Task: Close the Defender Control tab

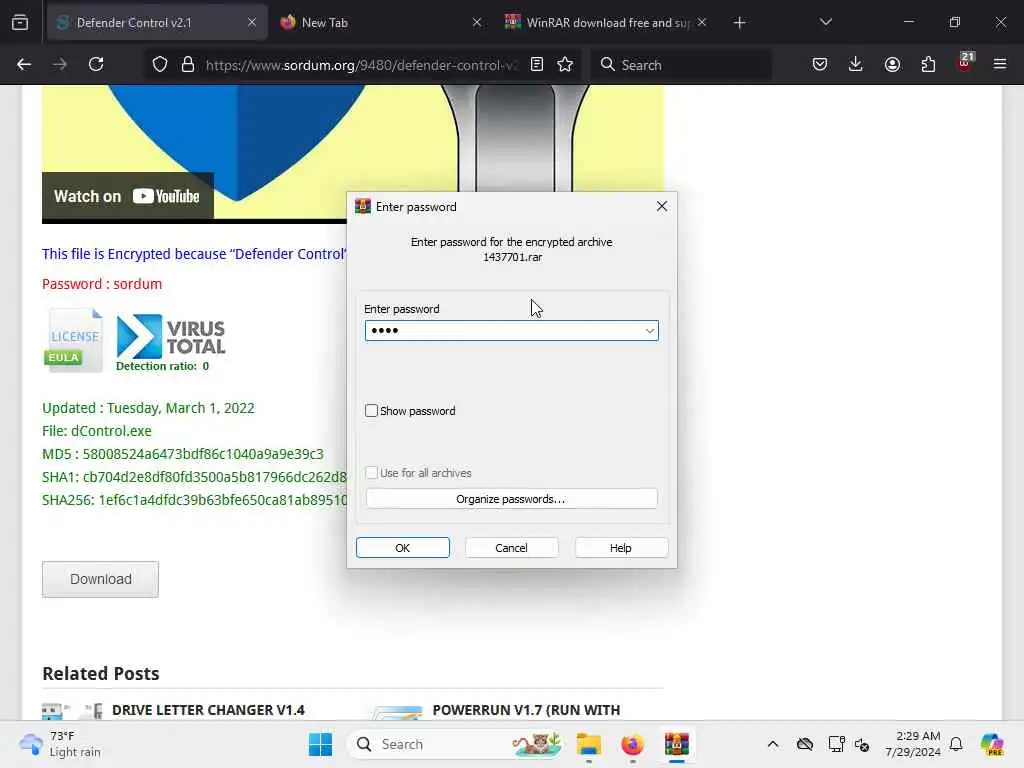Action: (x=252, y=22)
